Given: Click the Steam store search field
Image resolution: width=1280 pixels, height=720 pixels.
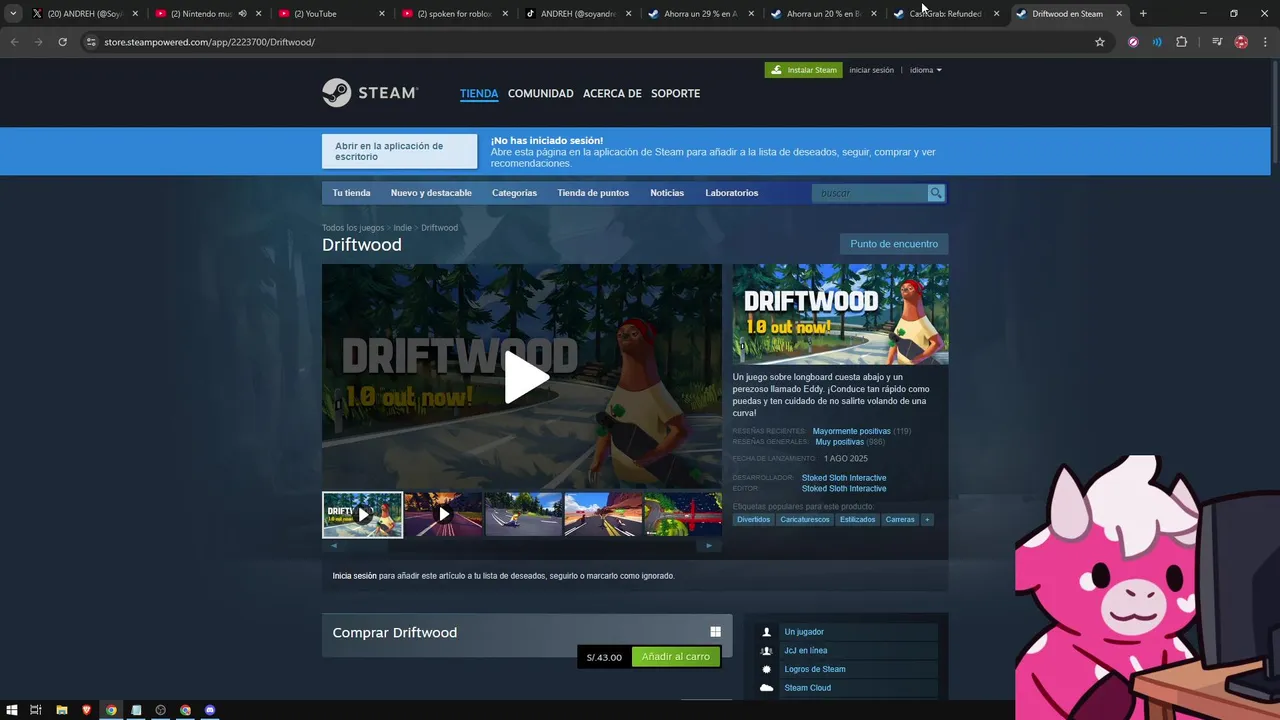Looking at the screenshot, I should pyautogui.click(x=870, y=193).
